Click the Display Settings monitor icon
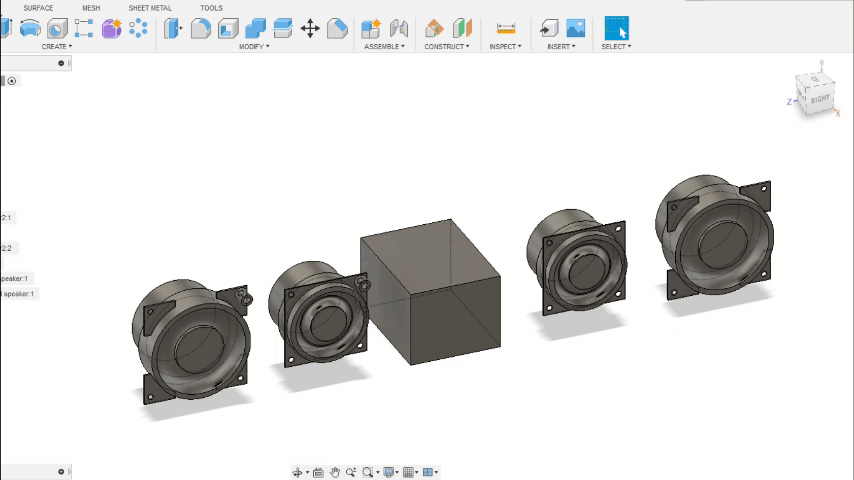 389,472
